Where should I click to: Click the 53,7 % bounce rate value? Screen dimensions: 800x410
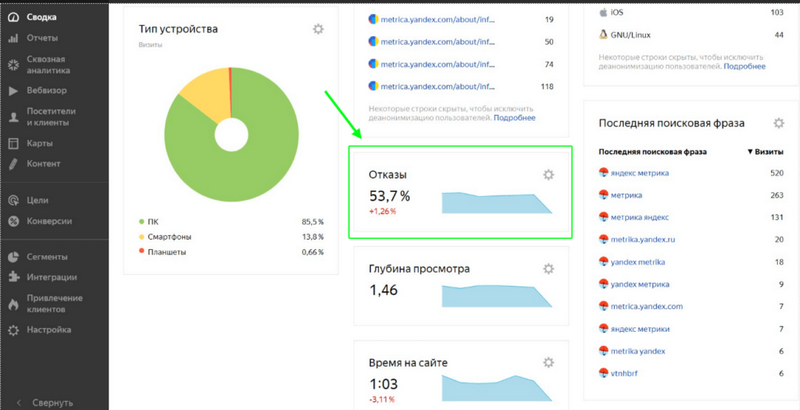point(389,196)
